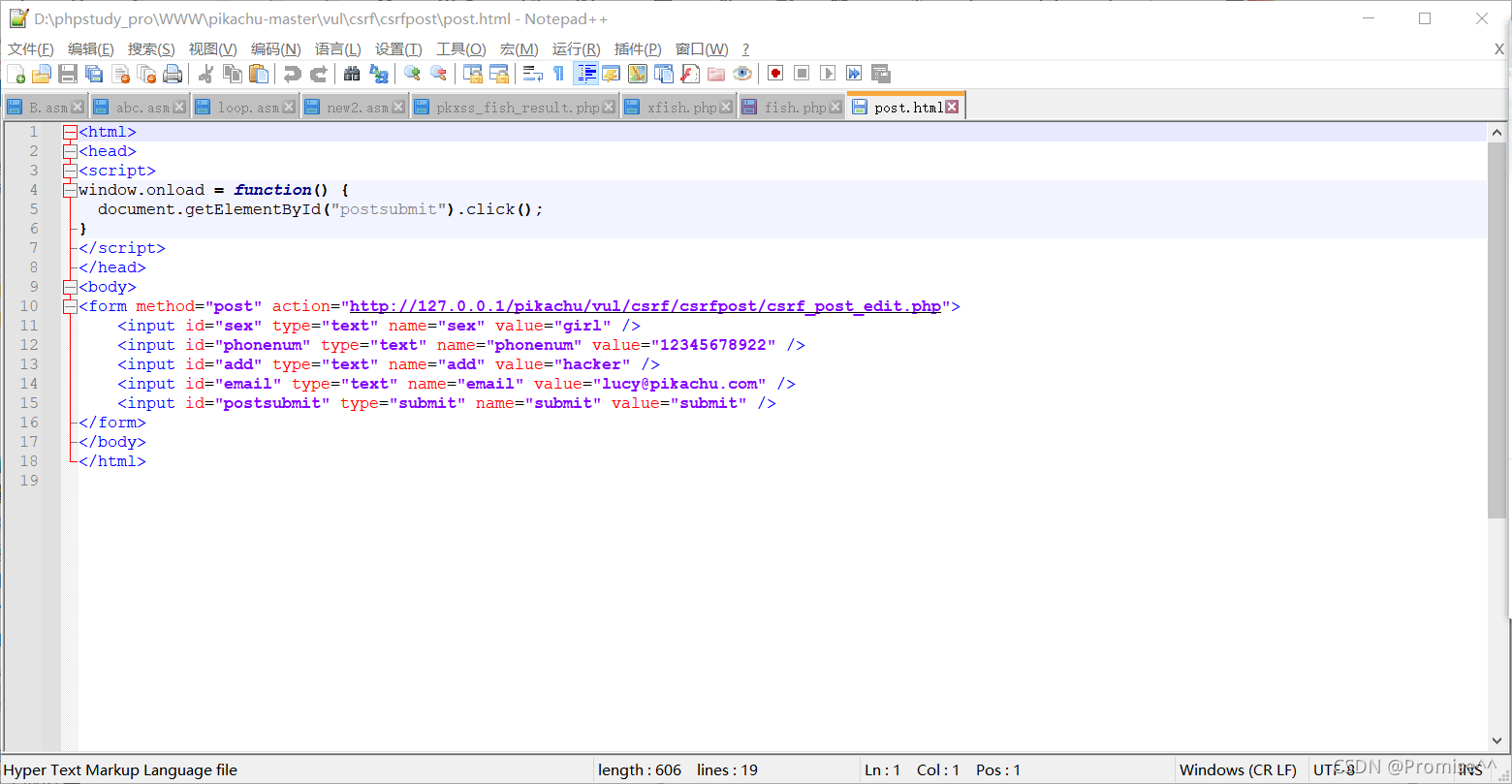Click the csrf_post_edit.php URL on line 10

[x=646, y=306]
